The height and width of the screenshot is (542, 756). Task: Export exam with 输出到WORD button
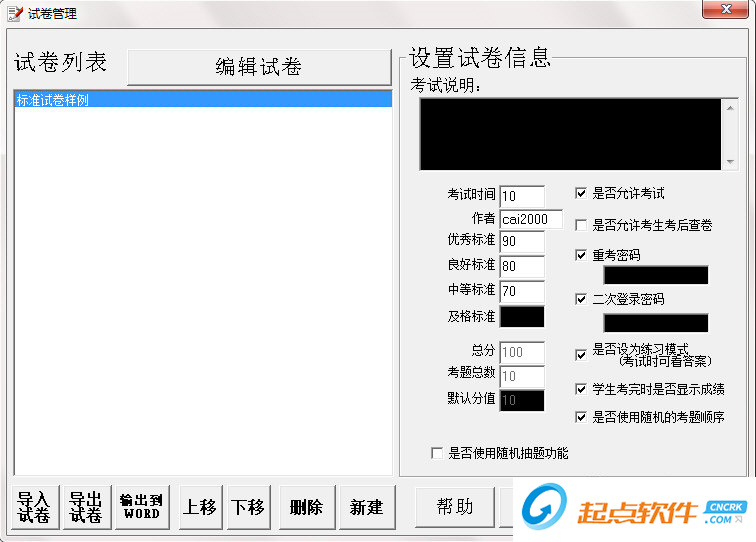click(142, 507)
